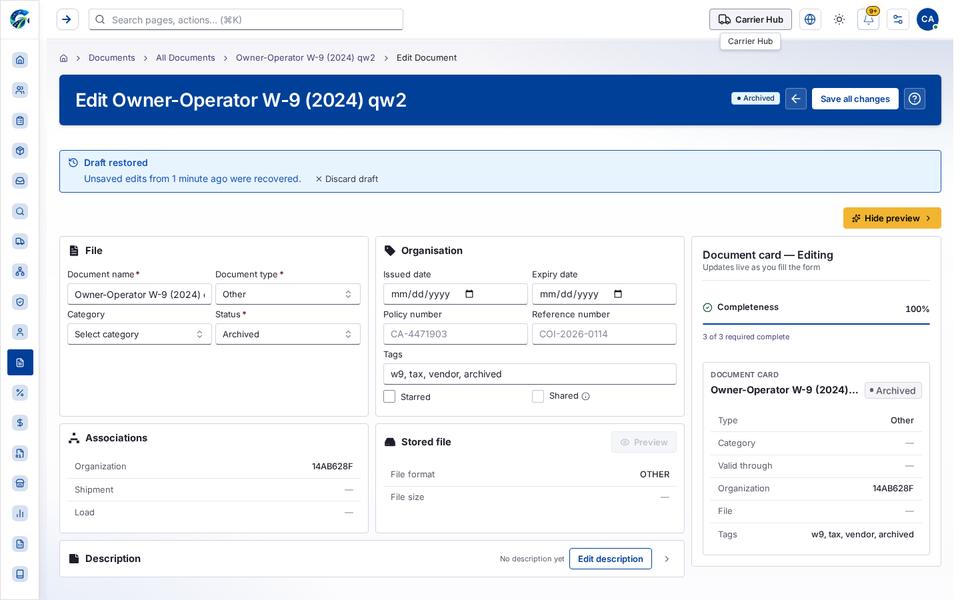Image resolution: width=960 pixels, height=600 pixels.
Task: Open the bar chart sidebar icon
Action: click(x=20, y=513)
